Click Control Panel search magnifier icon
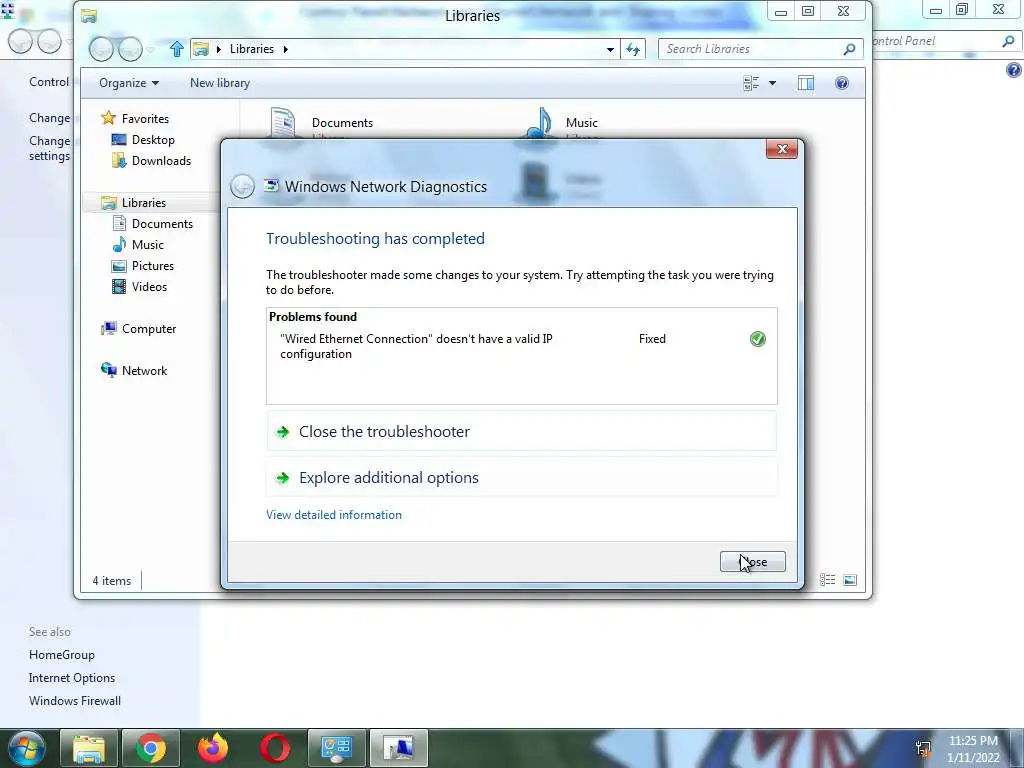The height and width of the screenshot is (768, 1024). 1008,41
